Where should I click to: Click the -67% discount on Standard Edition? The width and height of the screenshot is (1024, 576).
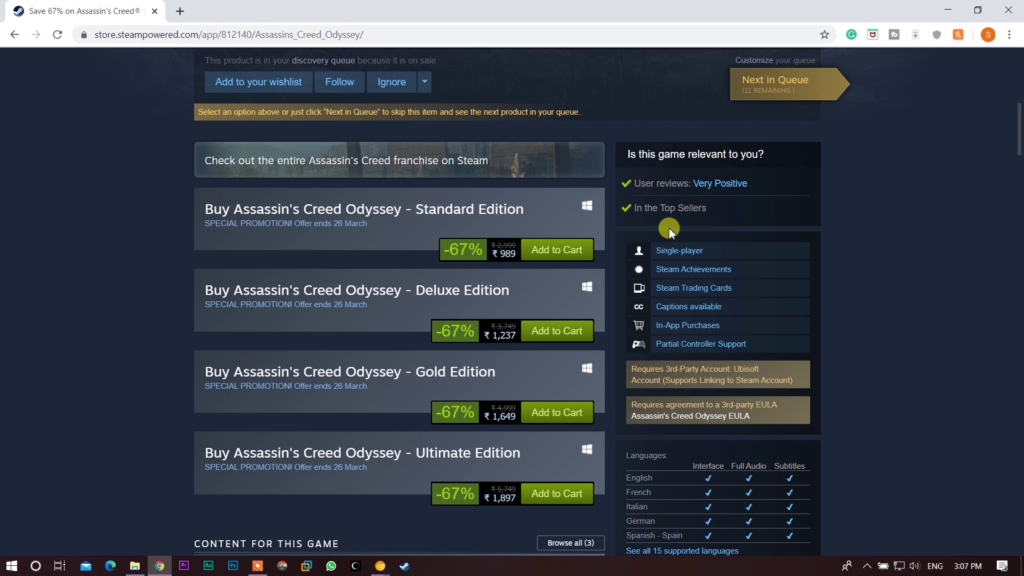coord(463,249)
